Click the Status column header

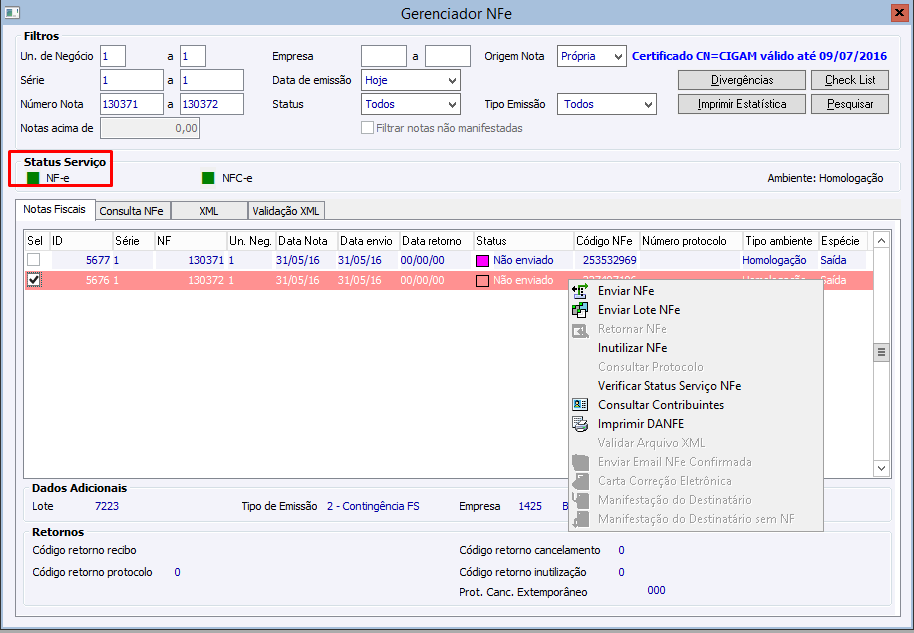pos(523,241)
